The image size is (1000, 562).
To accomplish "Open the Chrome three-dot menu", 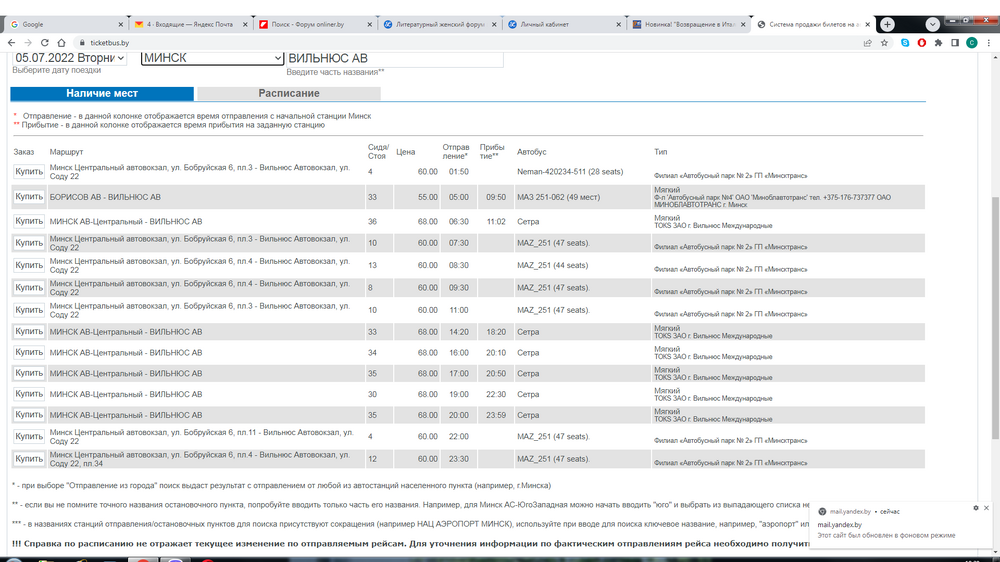I will pyautogui.click(x=990, y=43).
